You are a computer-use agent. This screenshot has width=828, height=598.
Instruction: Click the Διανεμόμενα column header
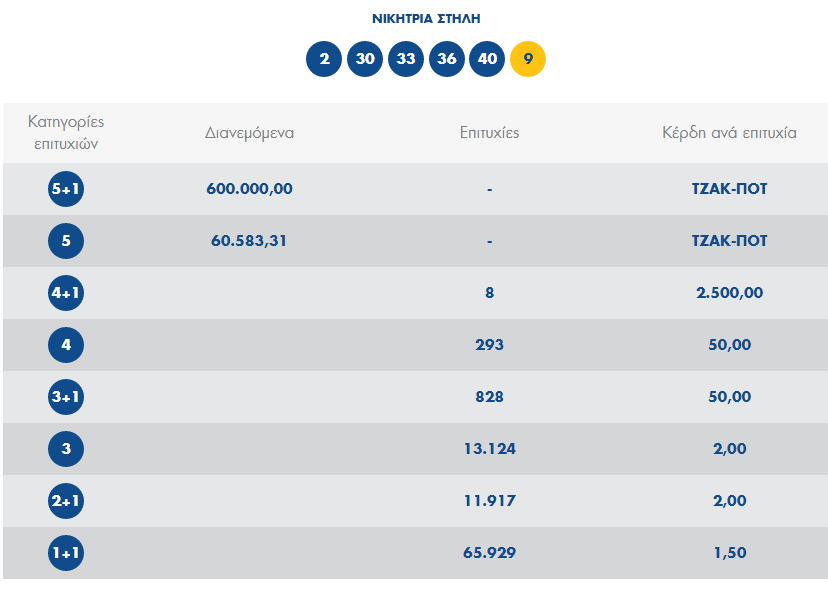249,132
